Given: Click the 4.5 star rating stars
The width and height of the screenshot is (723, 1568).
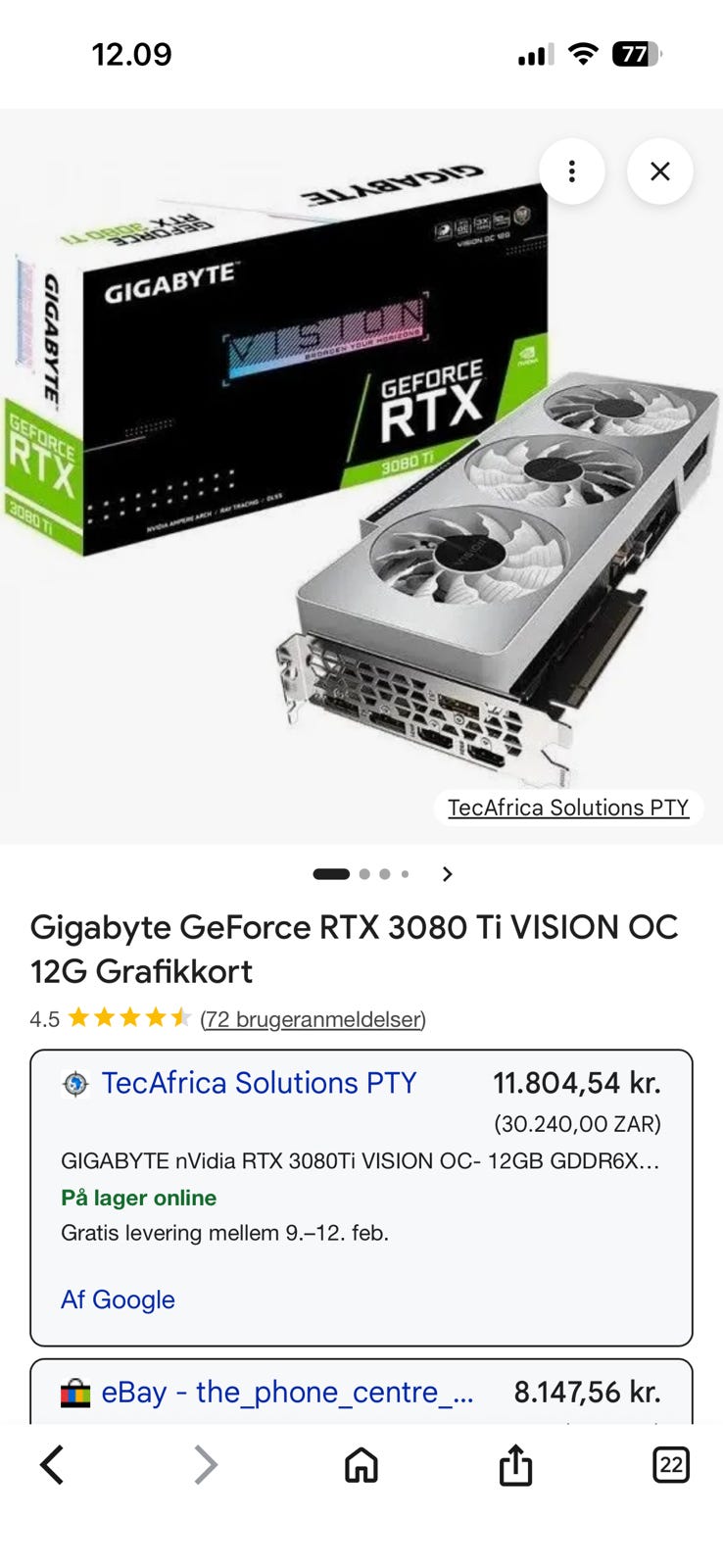Looking at the screenshot, I should 129,1018.
